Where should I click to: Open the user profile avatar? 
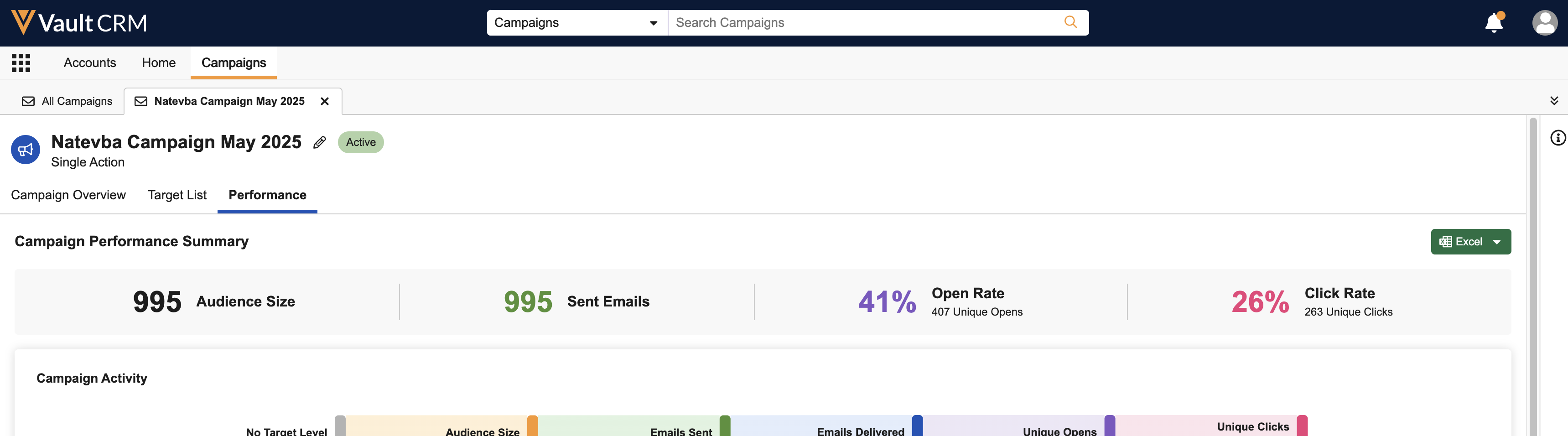tap(1544, 23)
